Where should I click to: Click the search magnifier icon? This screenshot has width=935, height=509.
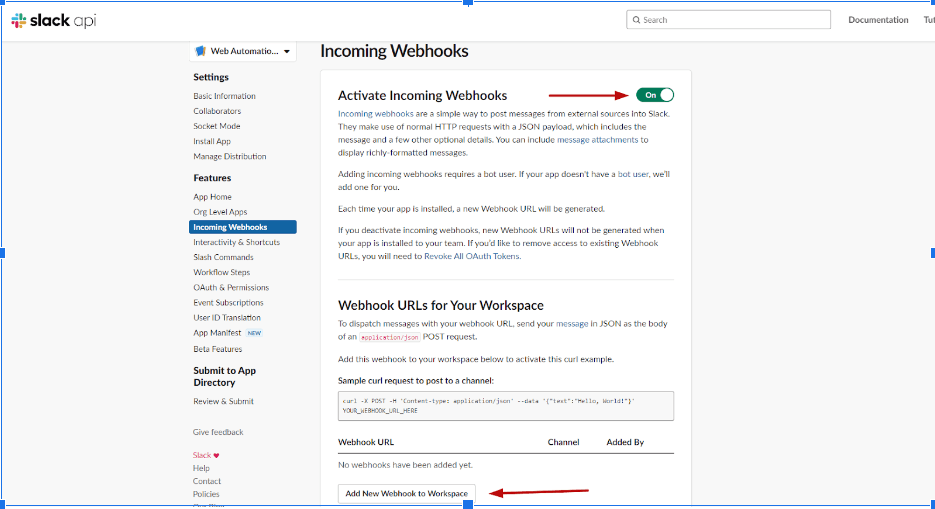coord(636,20)
